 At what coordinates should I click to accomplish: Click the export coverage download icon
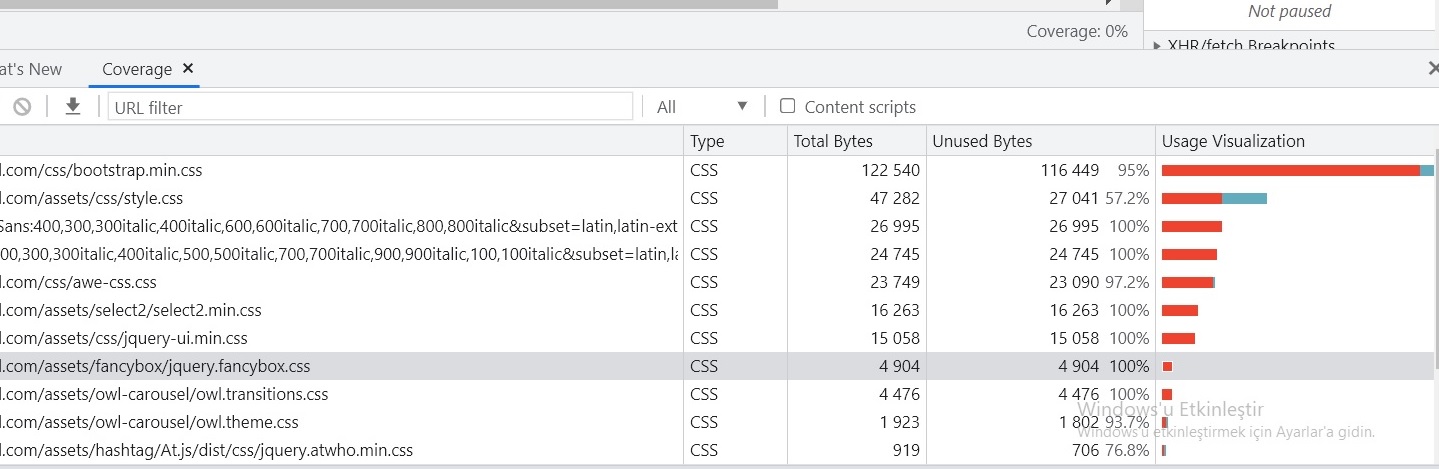point(72,106)
